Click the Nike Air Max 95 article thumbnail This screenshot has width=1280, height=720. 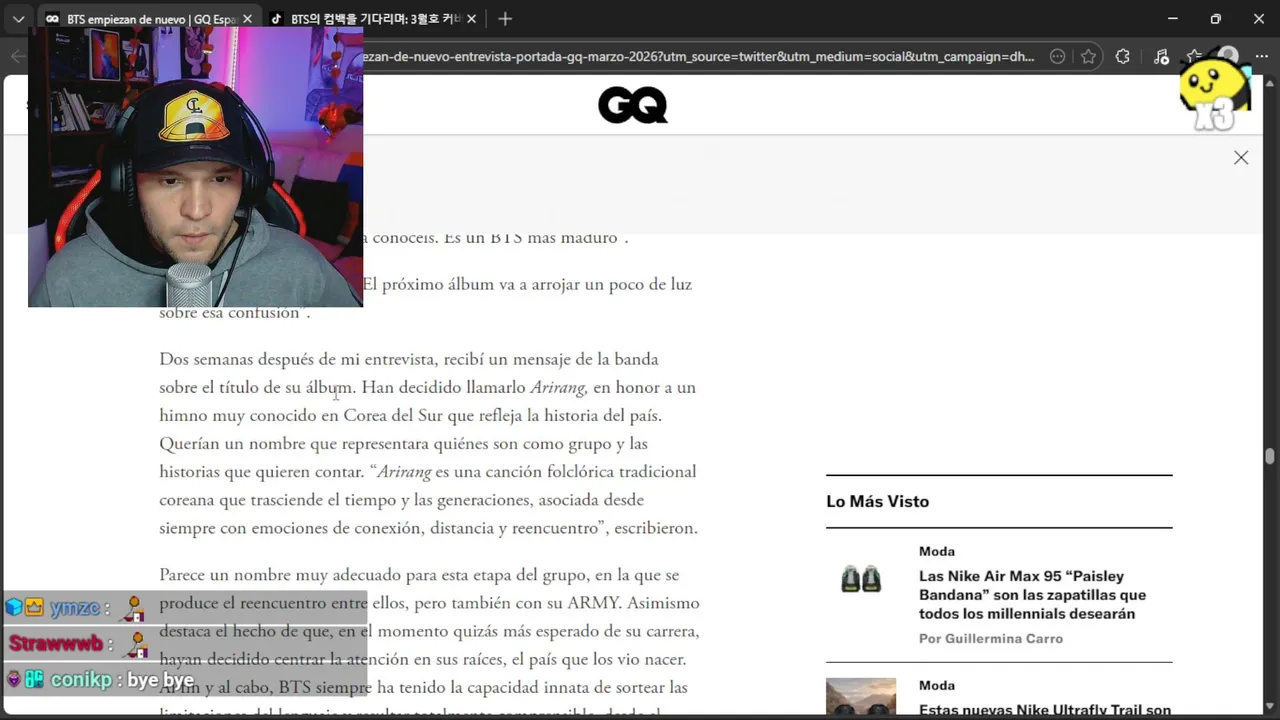coord(861,579)
